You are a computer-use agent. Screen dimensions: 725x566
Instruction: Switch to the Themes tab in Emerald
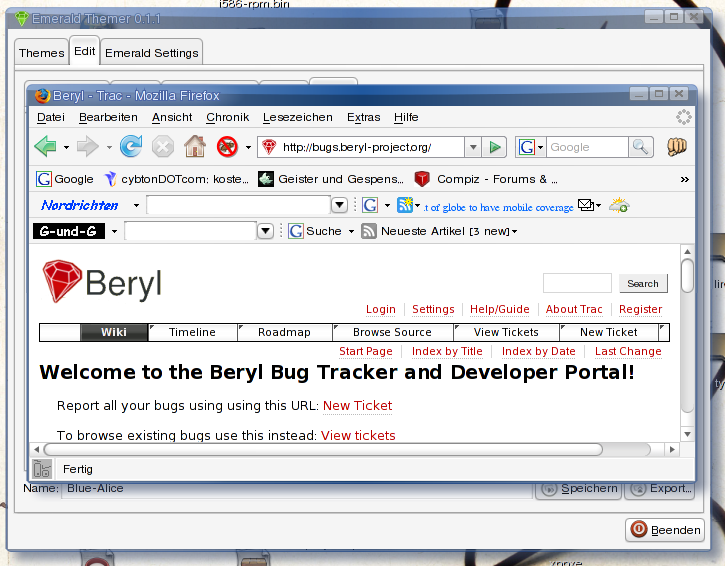42,53
